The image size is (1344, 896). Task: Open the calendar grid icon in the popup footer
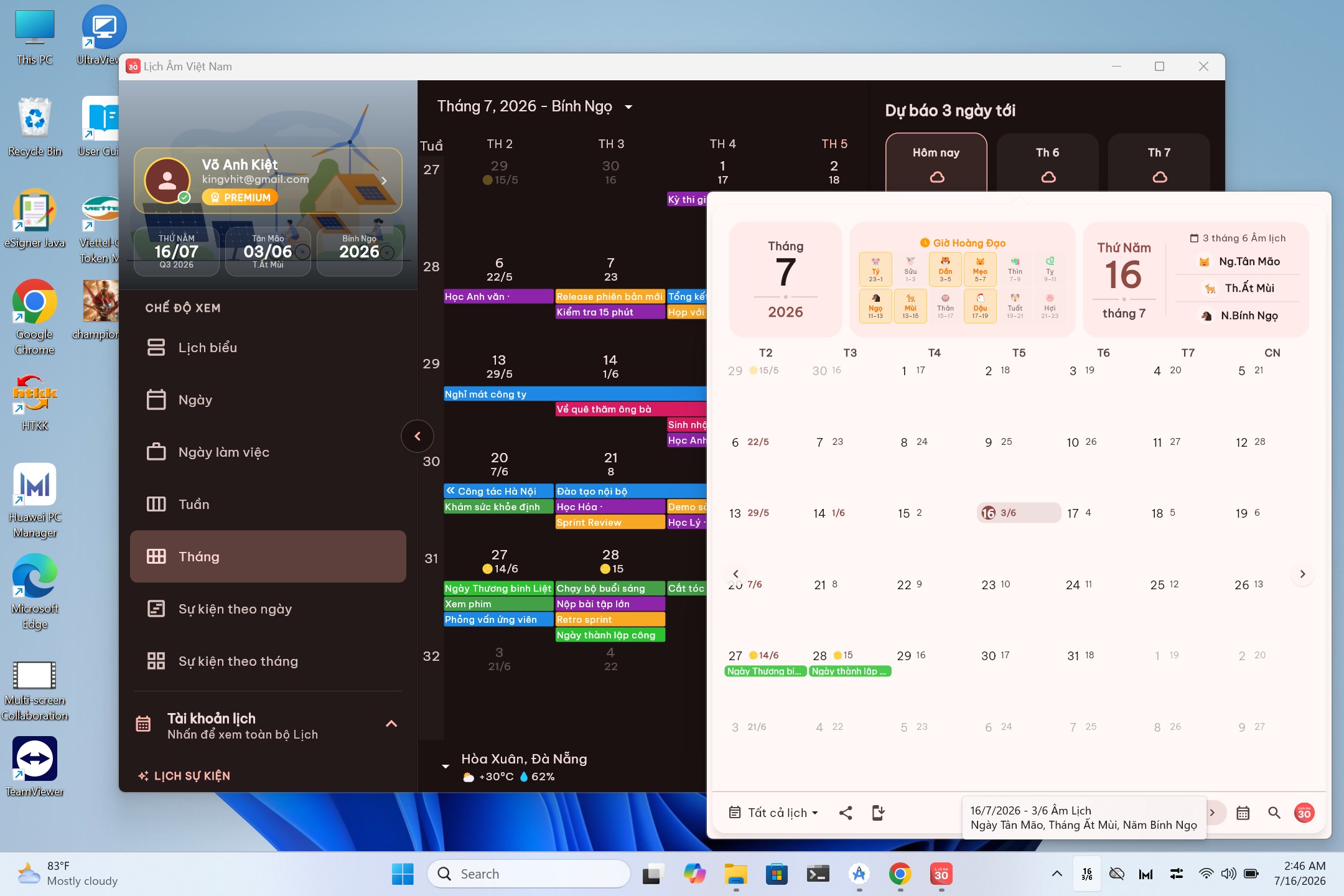click(1243, 813)
